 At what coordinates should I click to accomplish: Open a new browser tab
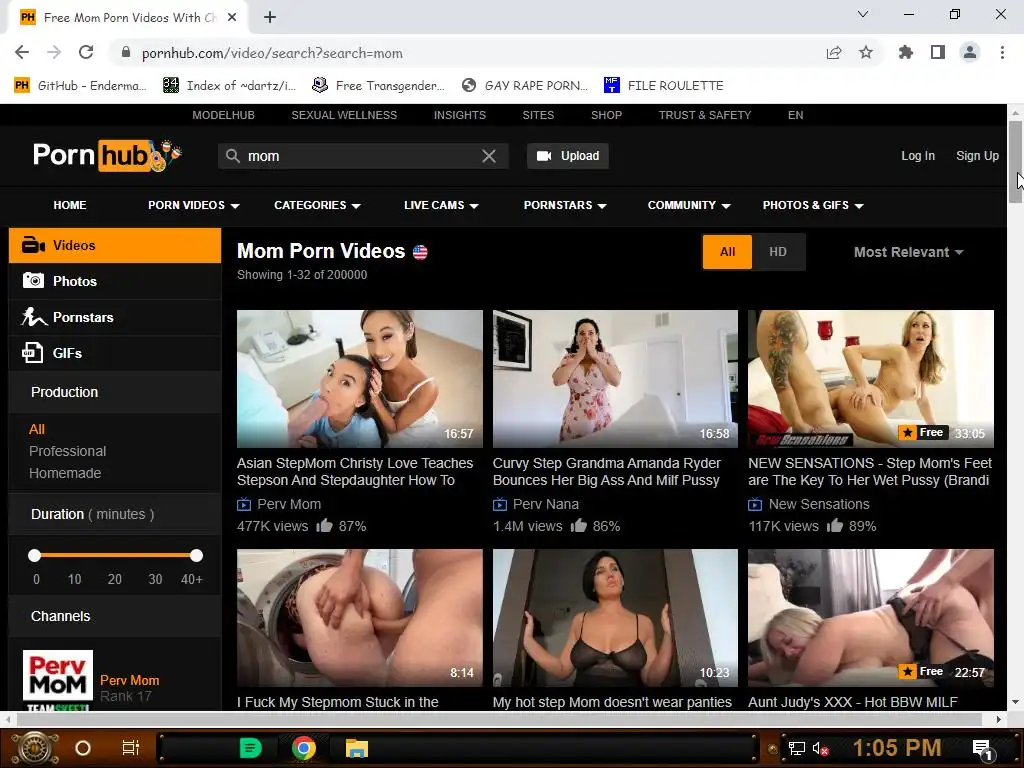(270, 18)
